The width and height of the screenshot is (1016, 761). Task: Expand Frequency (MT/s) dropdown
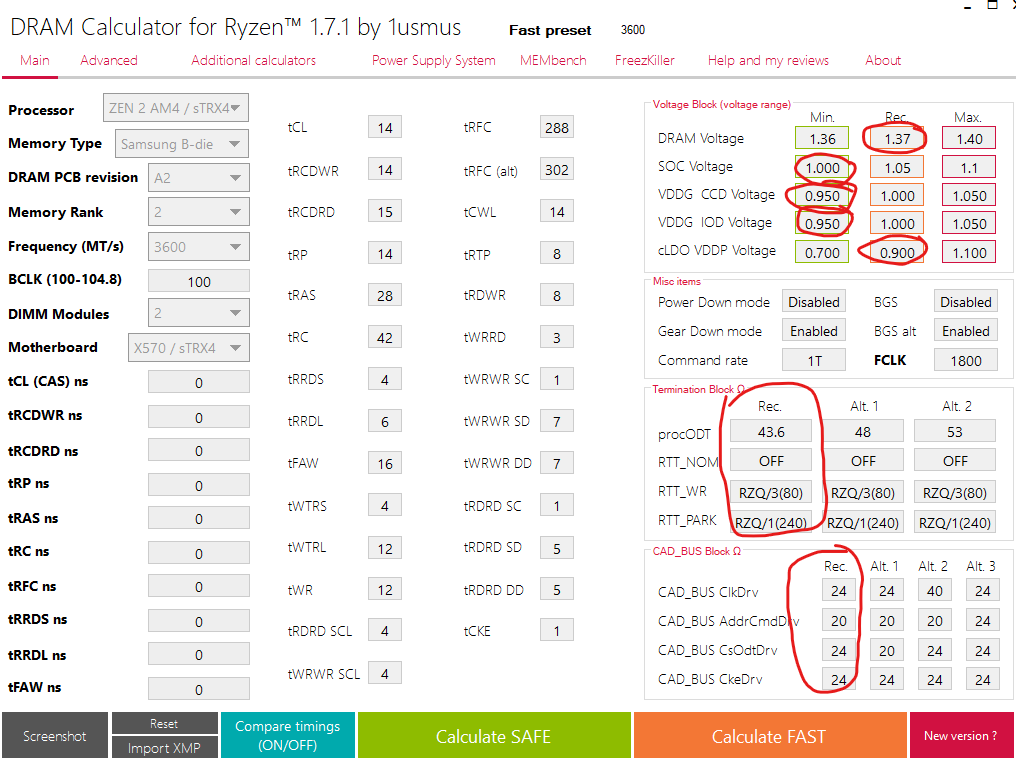tap(198, 247)
